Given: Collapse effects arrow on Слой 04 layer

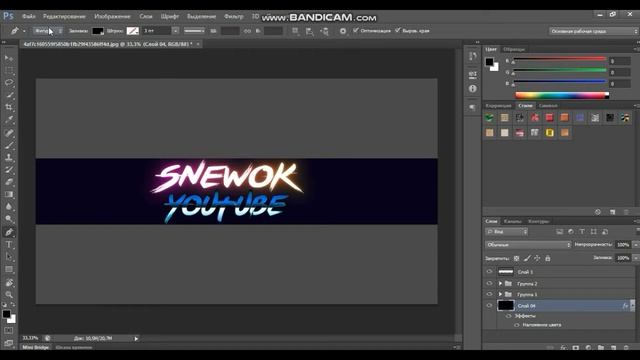Looking at the screenshot, I should pyautogui.click(x=633, y=305).
